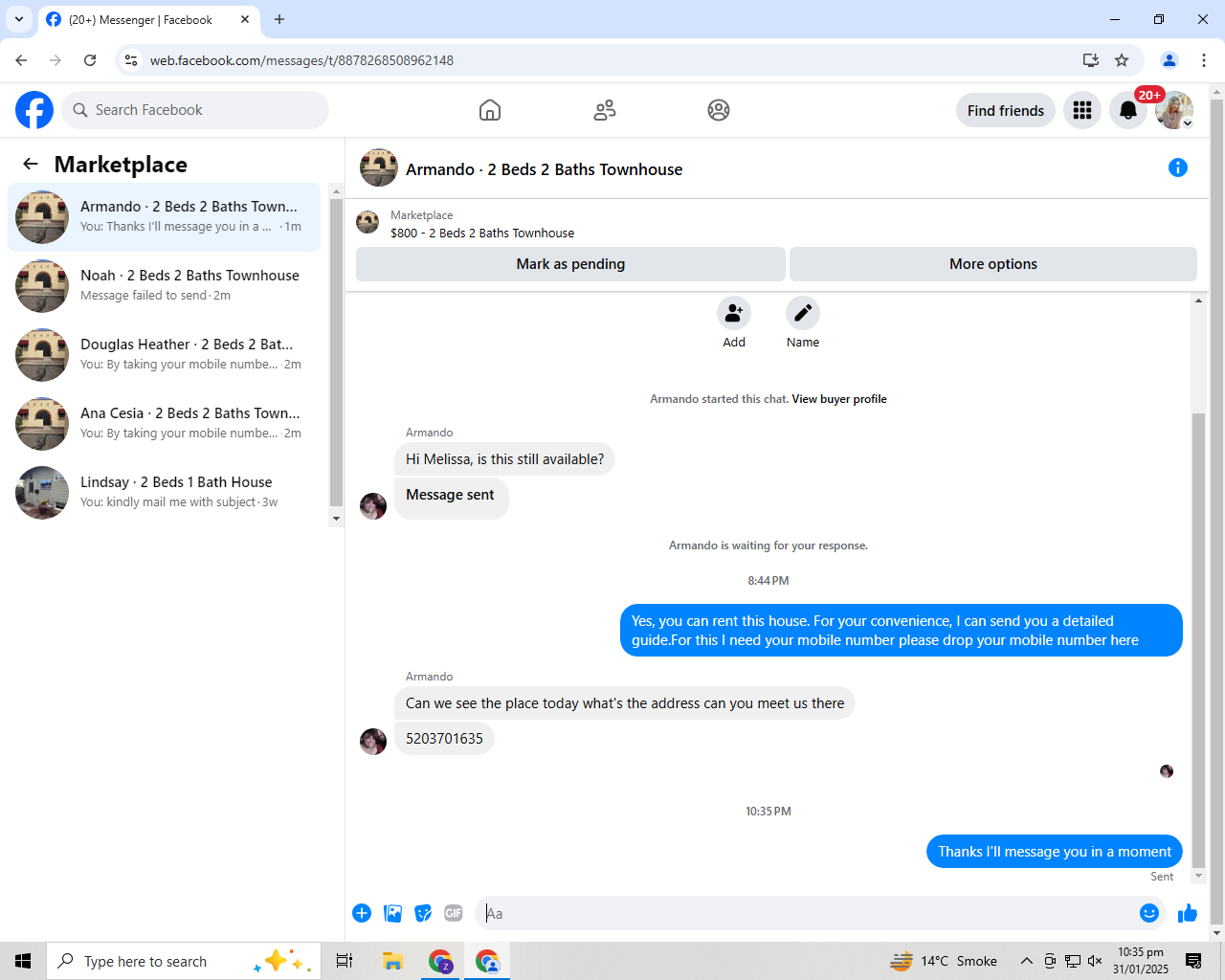The height and width of the screenshot is (980, 1225).
Task: Click the message showing 5203701635
Action: pos(444,739)
